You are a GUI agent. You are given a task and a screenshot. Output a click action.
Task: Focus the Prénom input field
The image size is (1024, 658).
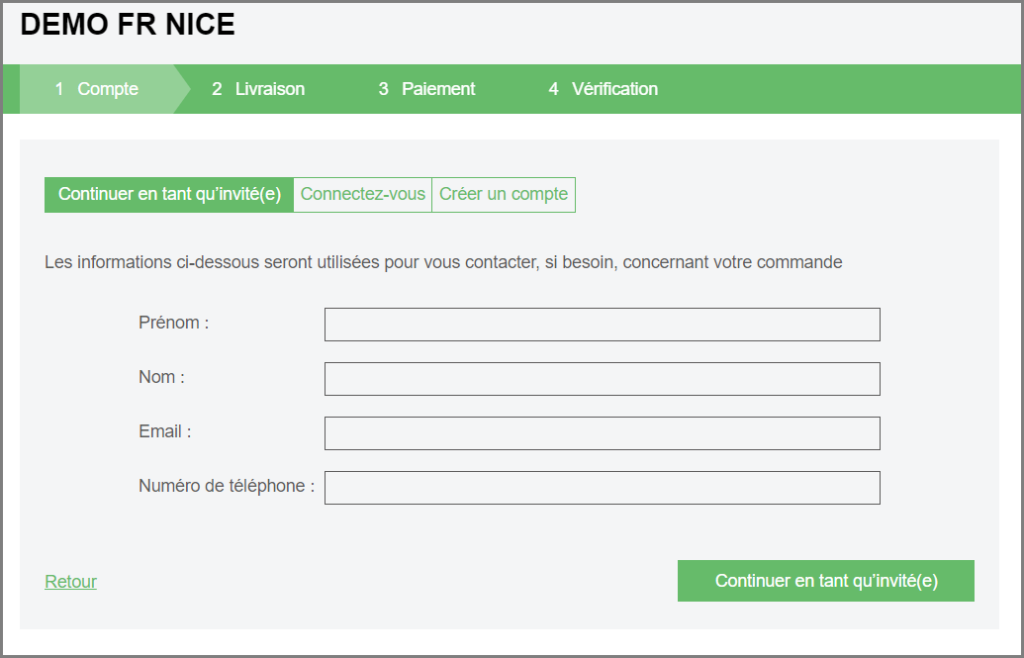602,324
